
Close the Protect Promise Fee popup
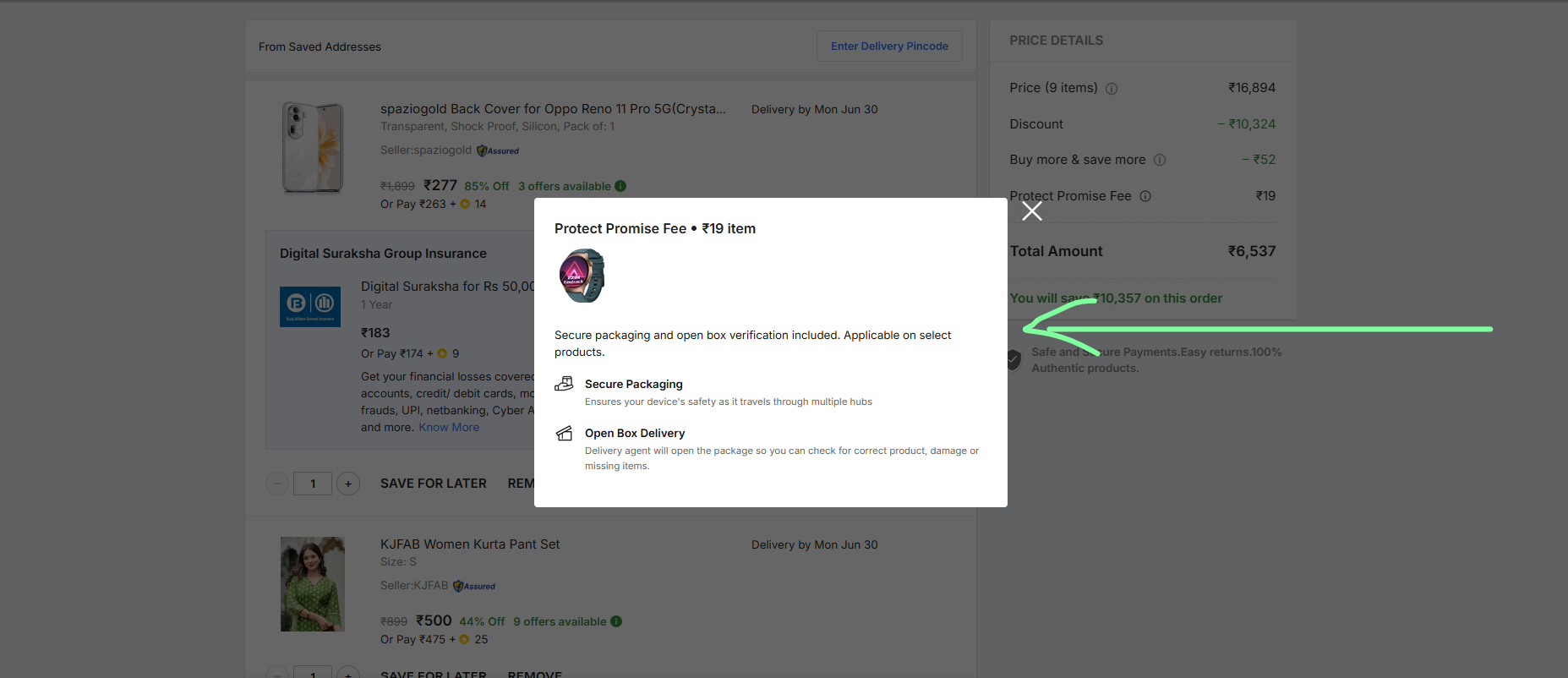point(1031,211)
